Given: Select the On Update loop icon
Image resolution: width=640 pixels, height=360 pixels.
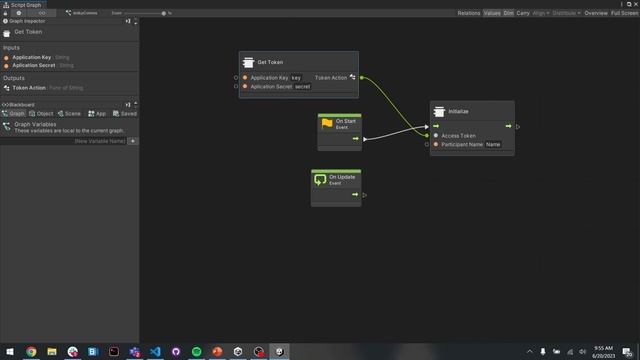Looking at the screenshot, I should pos(320,180).
